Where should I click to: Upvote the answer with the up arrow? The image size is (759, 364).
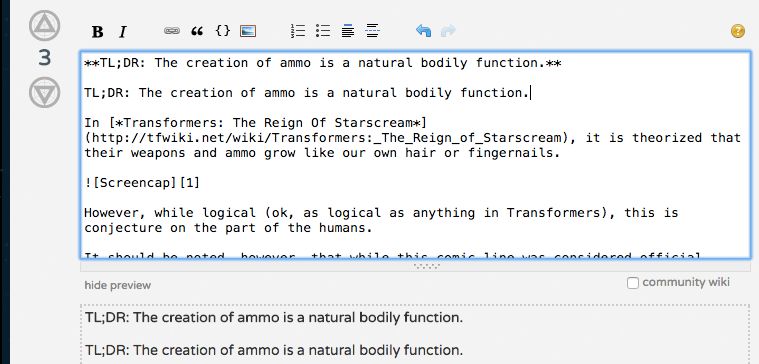pyautogui.click(x=45, y=26)
